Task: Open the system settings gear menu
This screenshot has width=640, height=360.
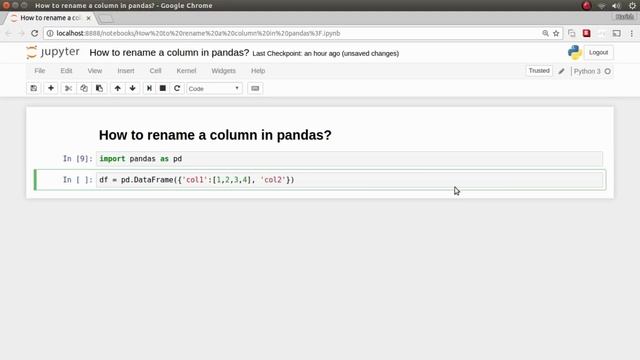Action: click(x=633, y=6)
